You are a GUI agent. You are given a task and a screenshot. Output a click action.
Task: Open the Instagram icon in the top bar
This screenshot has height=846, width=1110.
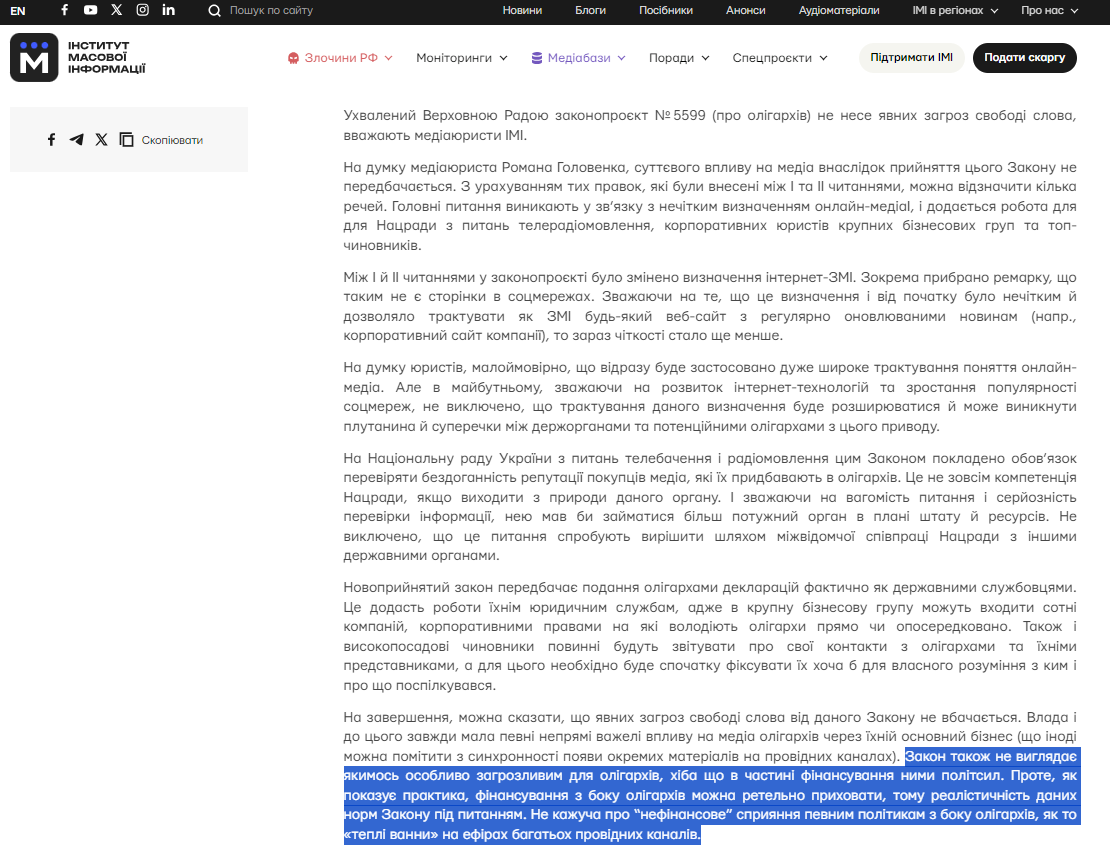pos(142,10)
